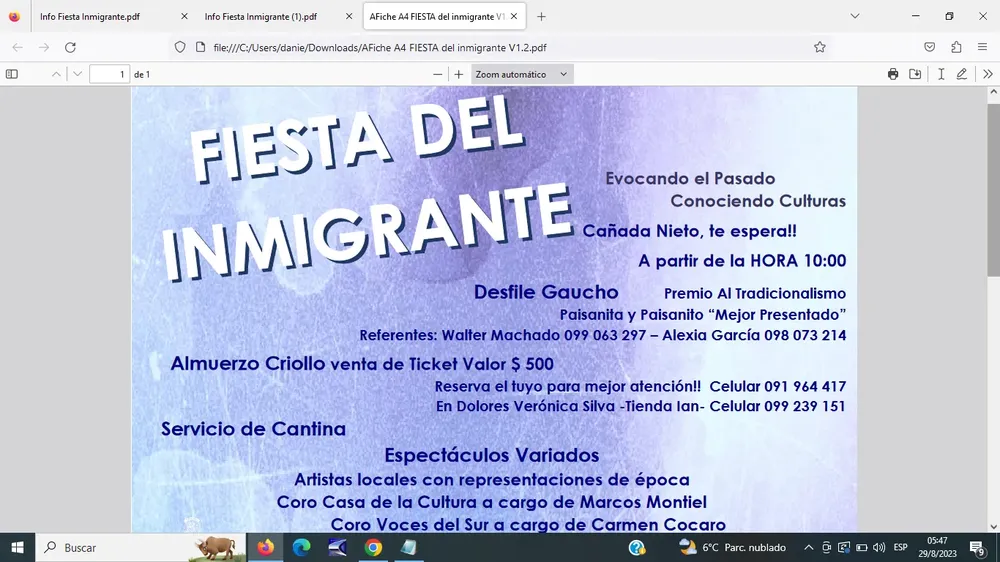The width and height of the screenshot is (1000, 562).
Task: Open the Firefox application menu
Action: tap(982, 47)
